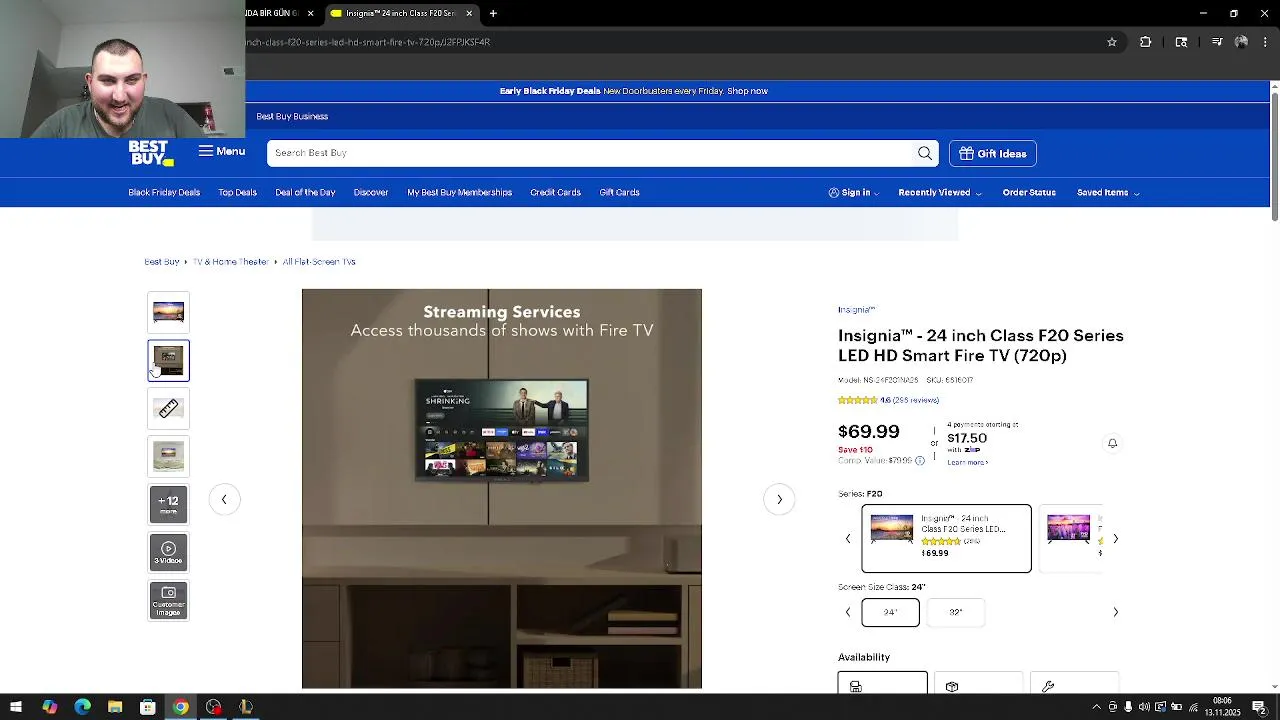Screen dimensions: 1280x720
Task: Open Comp. Value info icon
Action: coord(920,461)
